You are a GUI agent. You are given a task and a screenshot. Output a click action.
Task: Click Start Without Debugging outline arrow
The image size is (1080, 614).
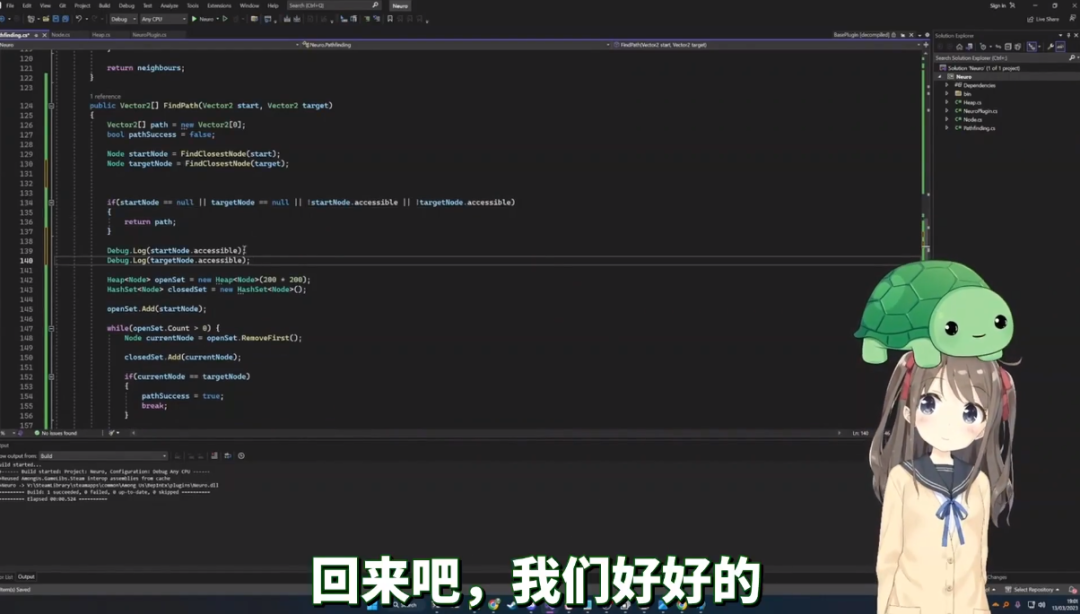pos(225,19)
